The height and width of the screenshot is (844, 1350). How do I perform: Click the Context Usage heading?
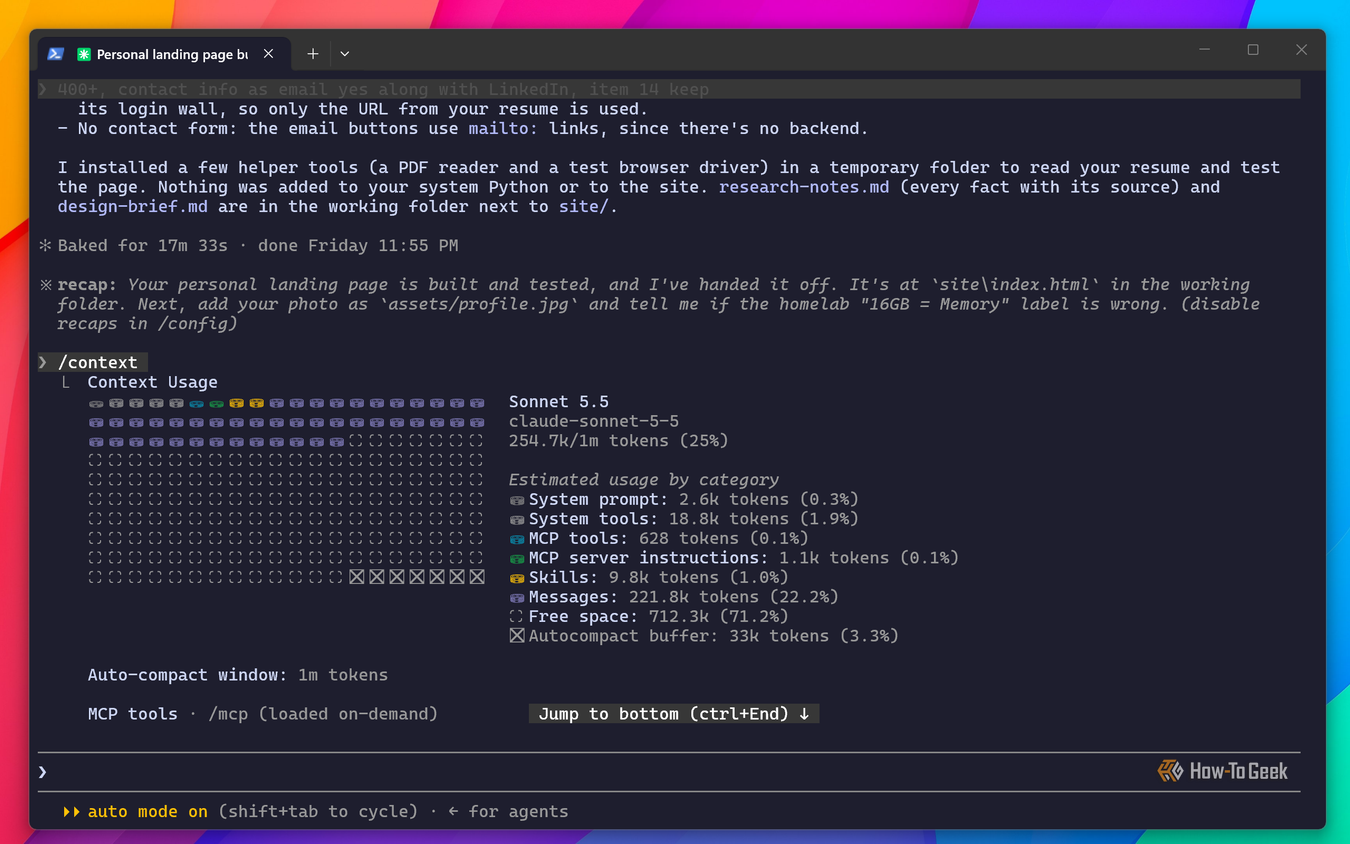coord(152,382)
